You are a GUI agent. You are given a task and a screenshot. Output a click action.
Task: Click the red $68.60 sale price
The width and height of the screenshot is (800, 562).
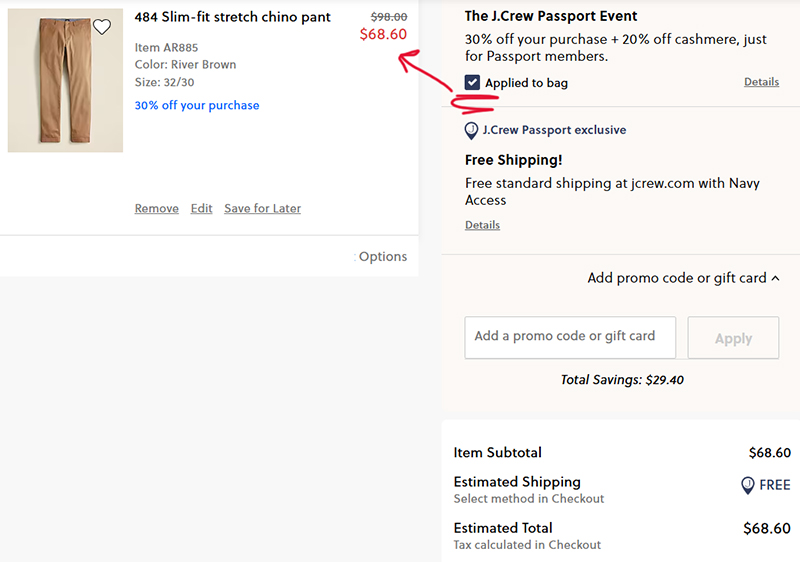point(383,34)
